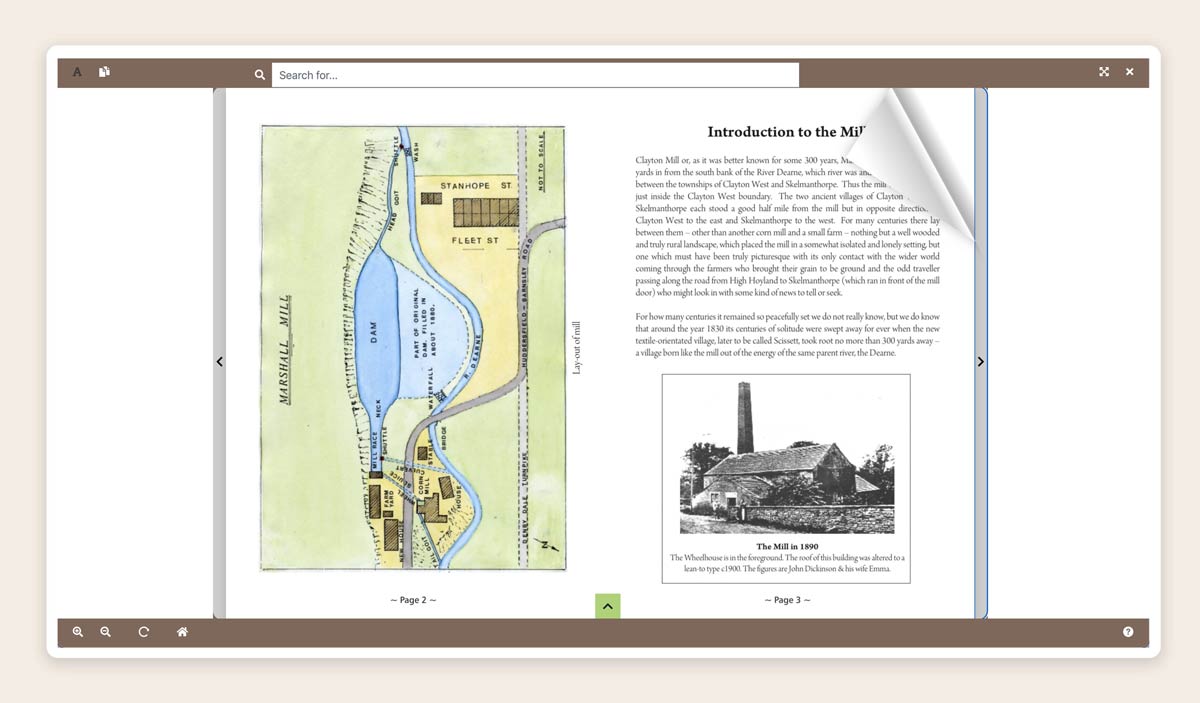
Task: Flip to the previous page with left arrow
Action: tap(220, 362)
